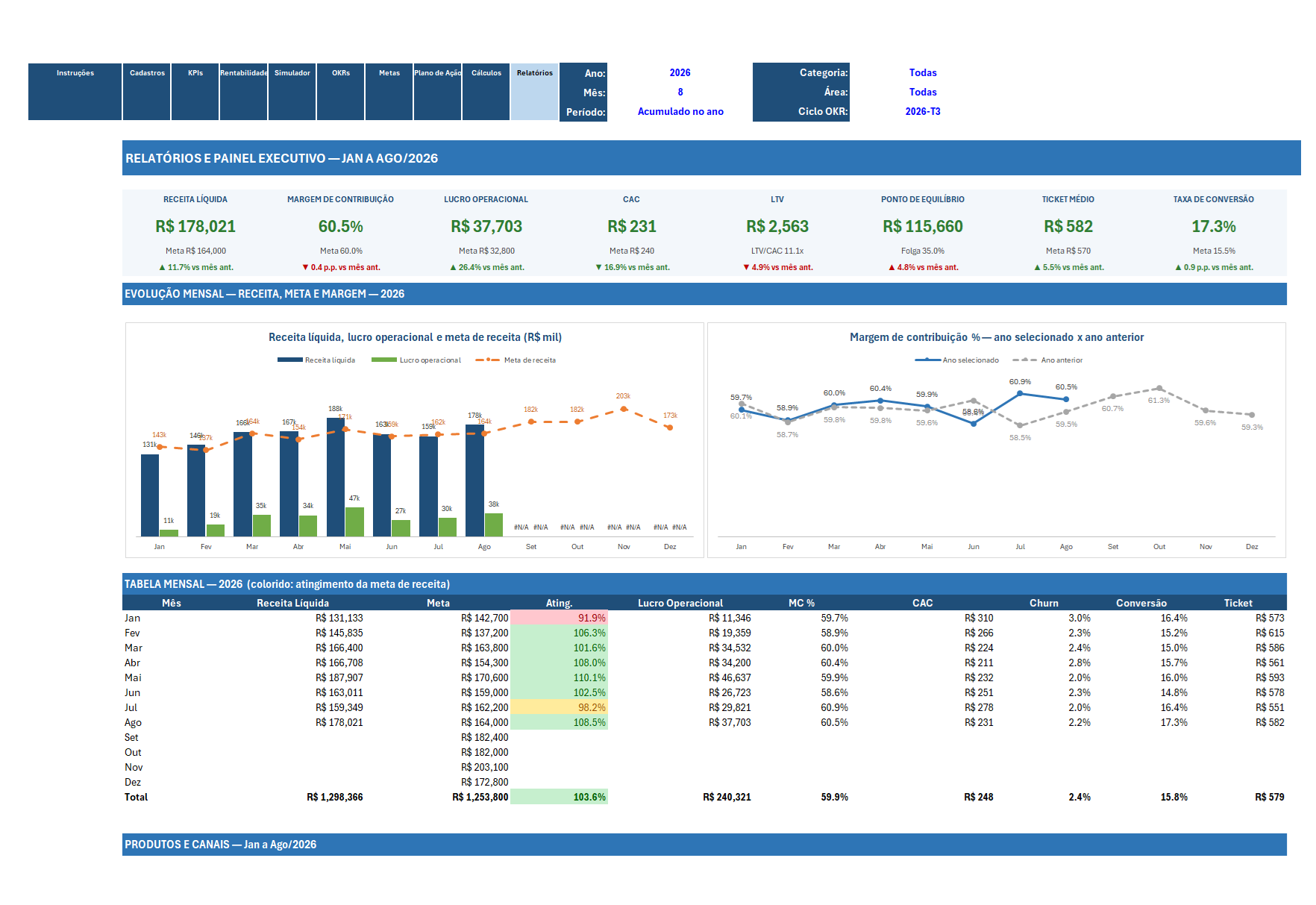Open the Categoria filter set to Todas
Viewport: 1316px width, 905px height.
coord(923,72)
